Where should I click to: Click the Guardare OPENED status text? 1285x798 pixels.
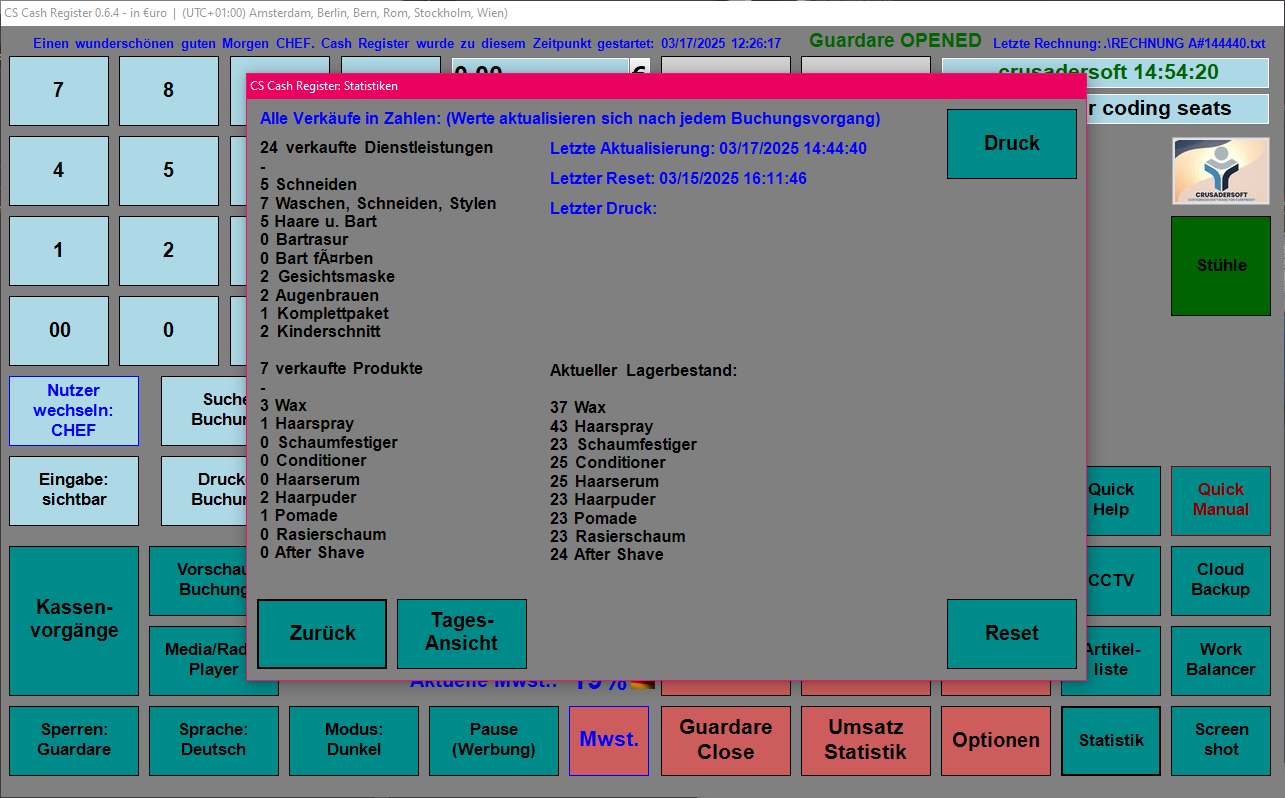(x=895, y=41)
